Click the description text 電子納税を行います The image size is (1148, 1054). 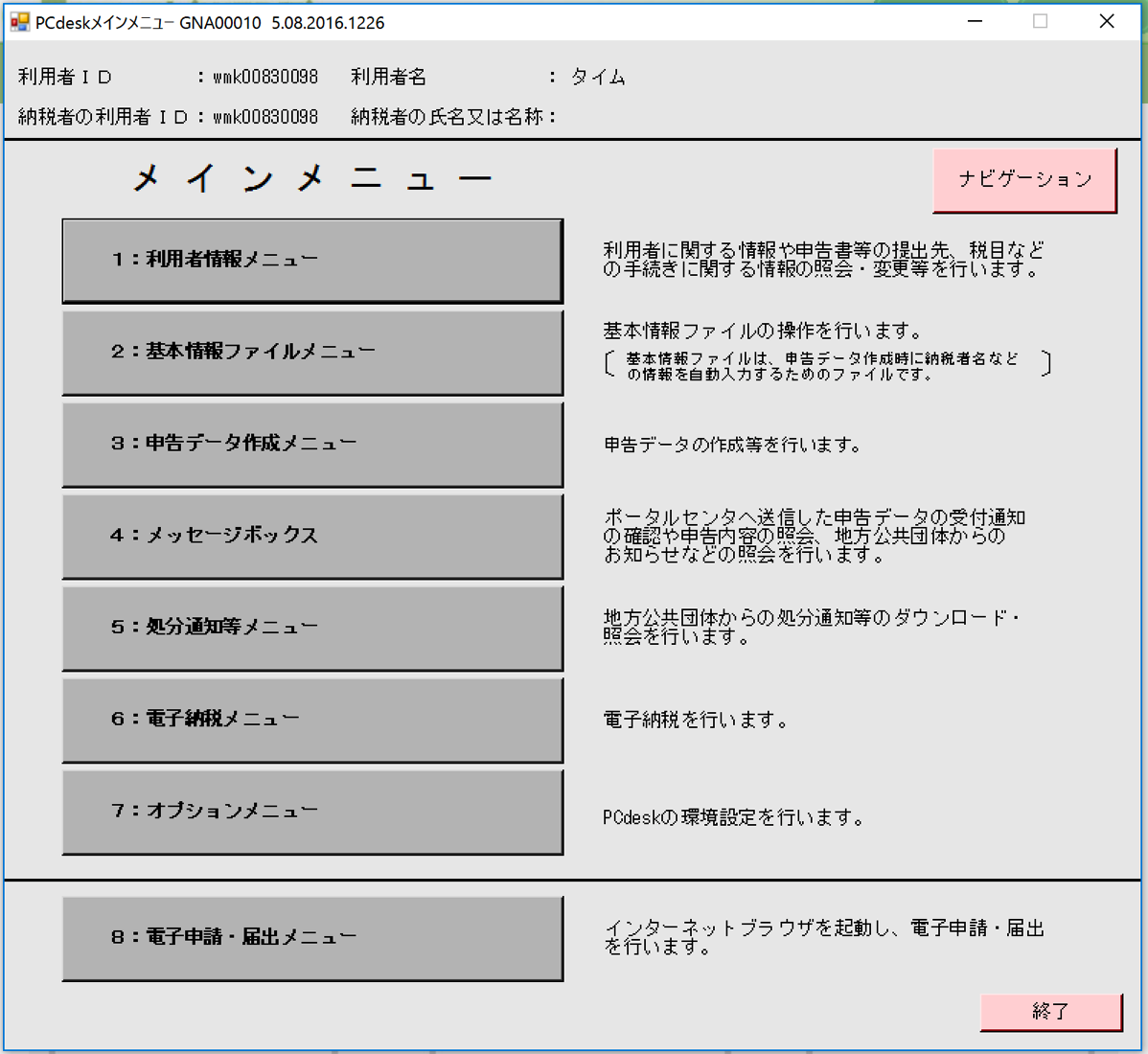pyautogui.click(x=696, y=721)
